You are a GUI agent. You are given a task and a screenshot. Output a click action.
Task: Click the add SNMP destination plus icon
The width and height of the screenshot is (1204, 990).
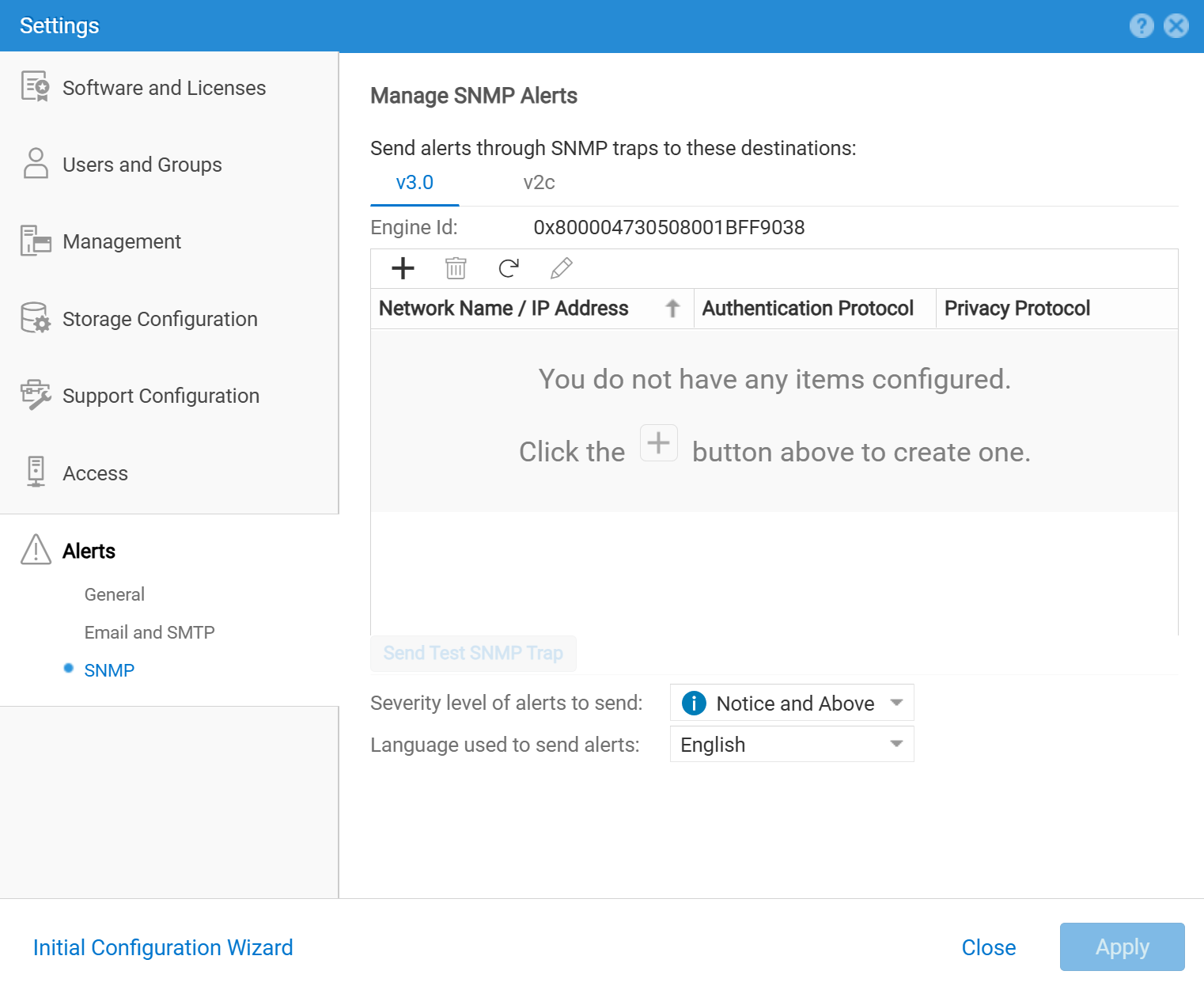click(403, 268)
